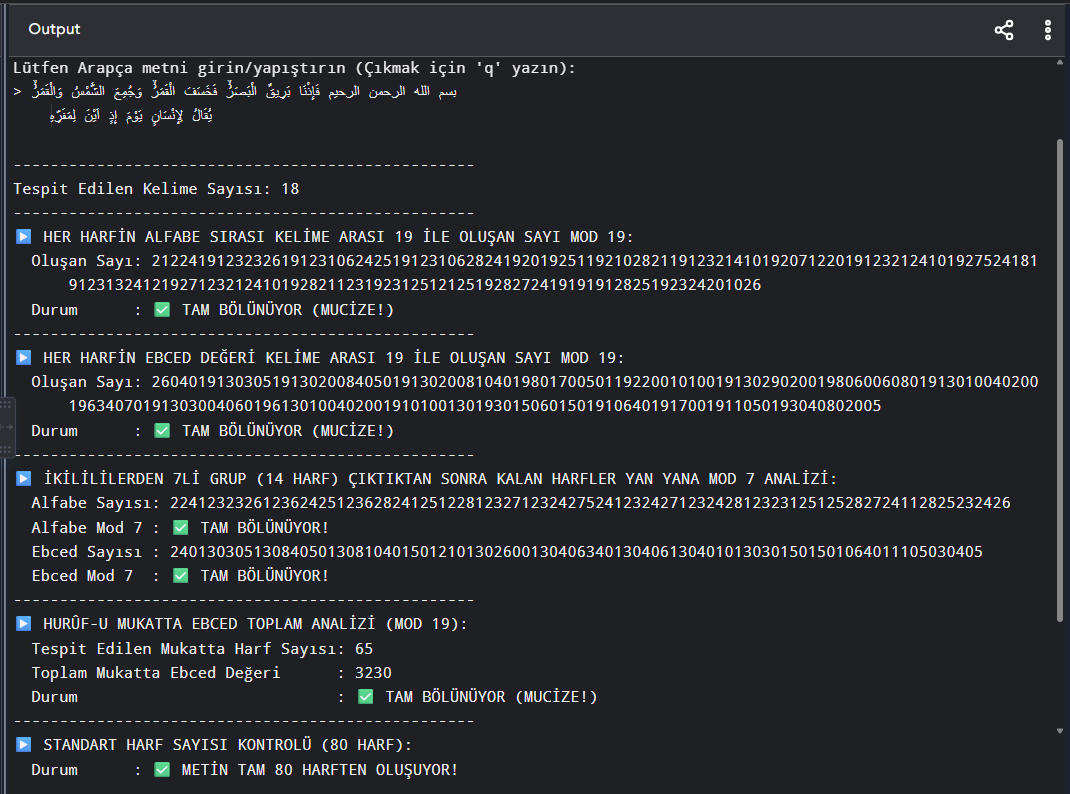Click the blue arrow beside İKİLİLİLERDEN 7Lİ GRUP
This screenshot has width=1070, height=794.
click(x=24, y=478)
